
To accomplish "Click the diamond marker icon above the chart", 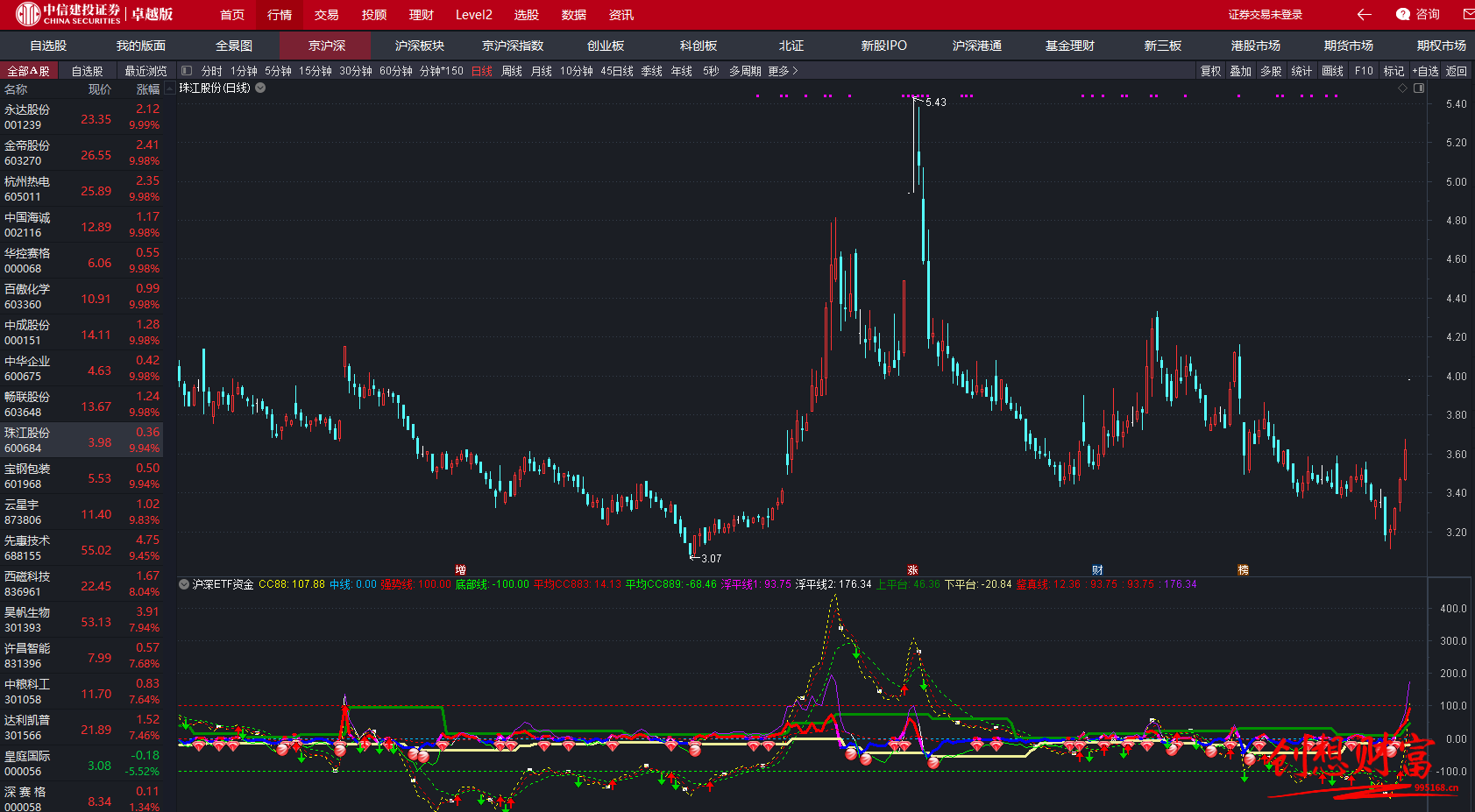I will pyautogui.click(x=1402, y=88).
